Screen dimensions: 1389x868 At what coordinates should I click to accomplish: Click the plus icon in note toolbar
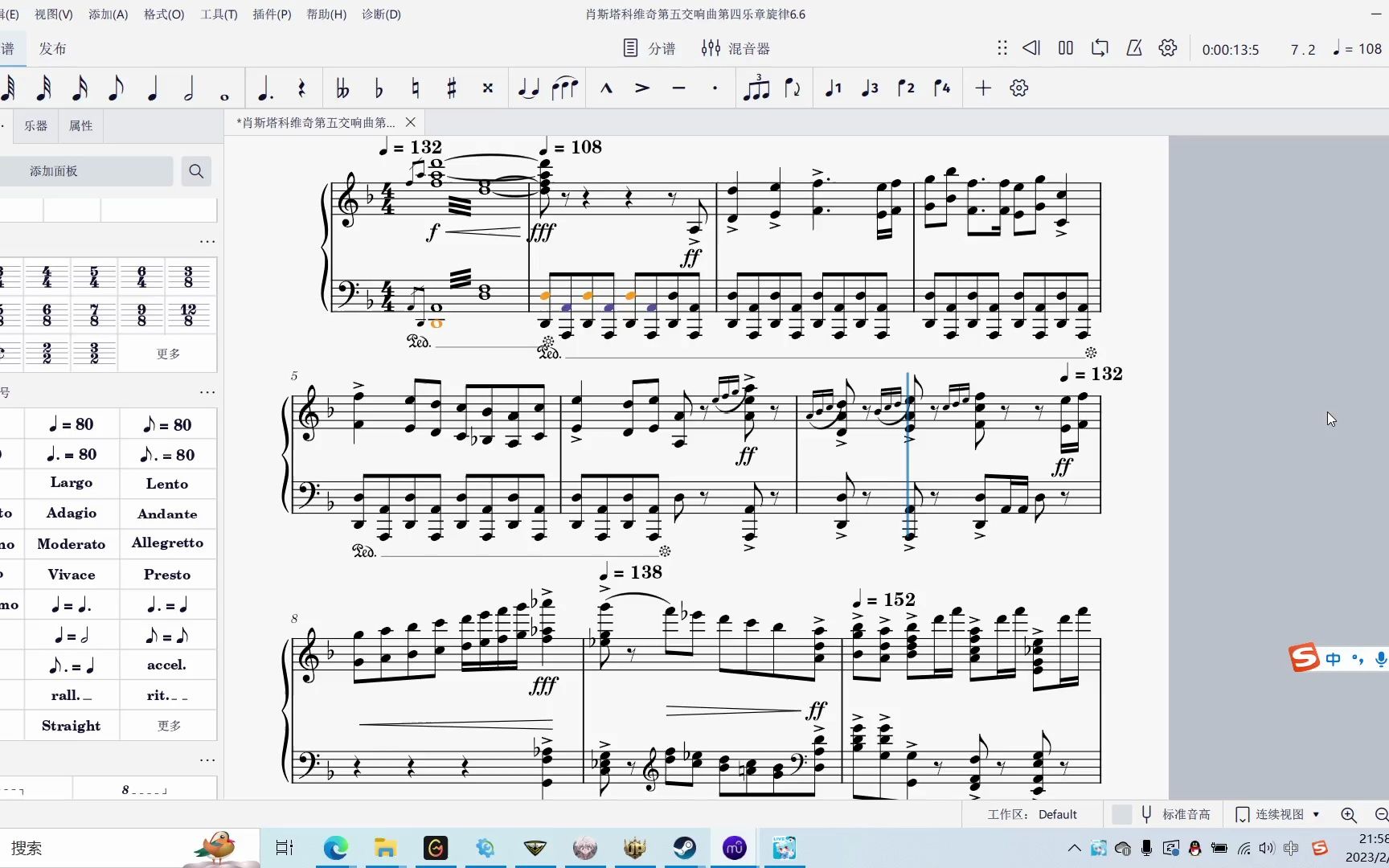coord(983,88)
